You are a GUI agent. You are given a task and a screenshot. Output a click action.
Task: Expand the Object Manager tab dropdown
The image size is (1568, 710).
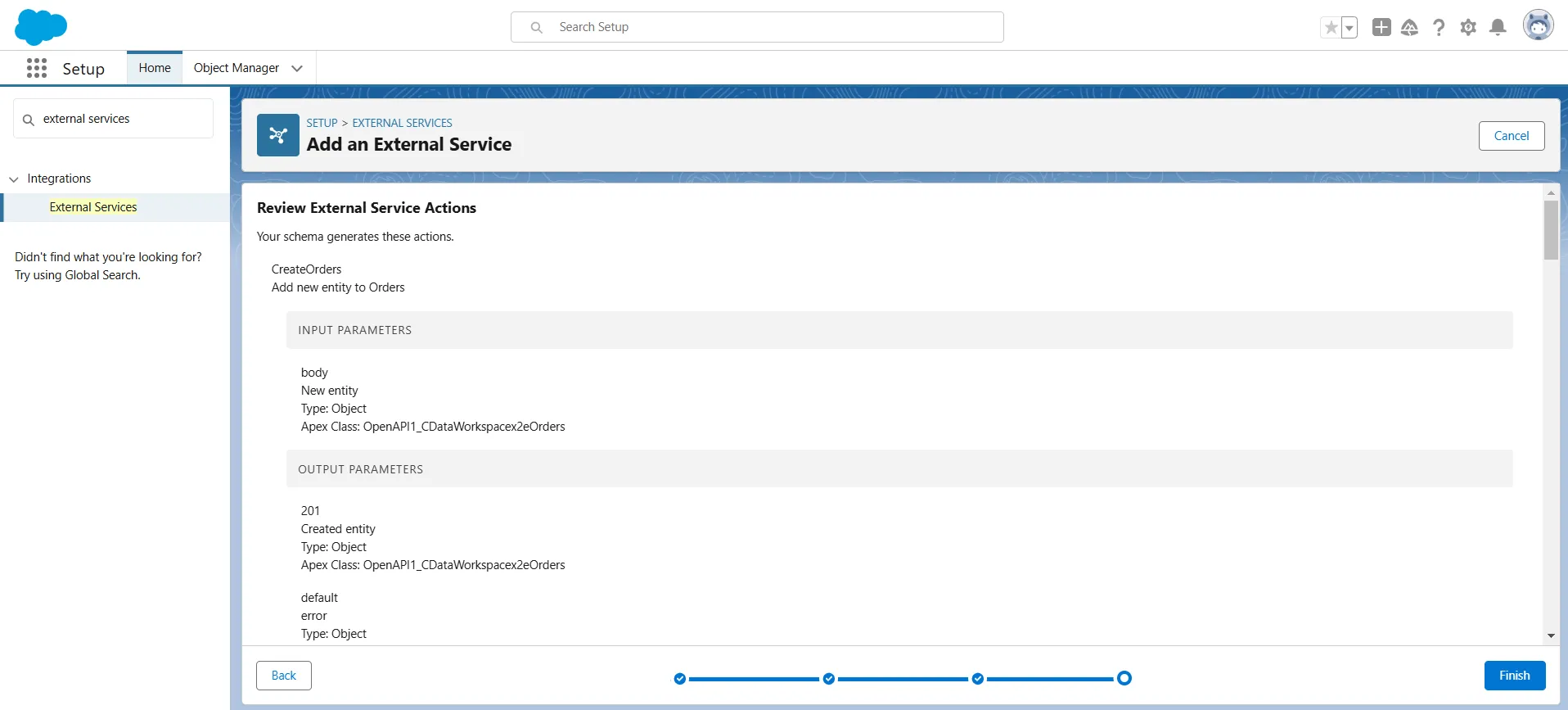297,68
